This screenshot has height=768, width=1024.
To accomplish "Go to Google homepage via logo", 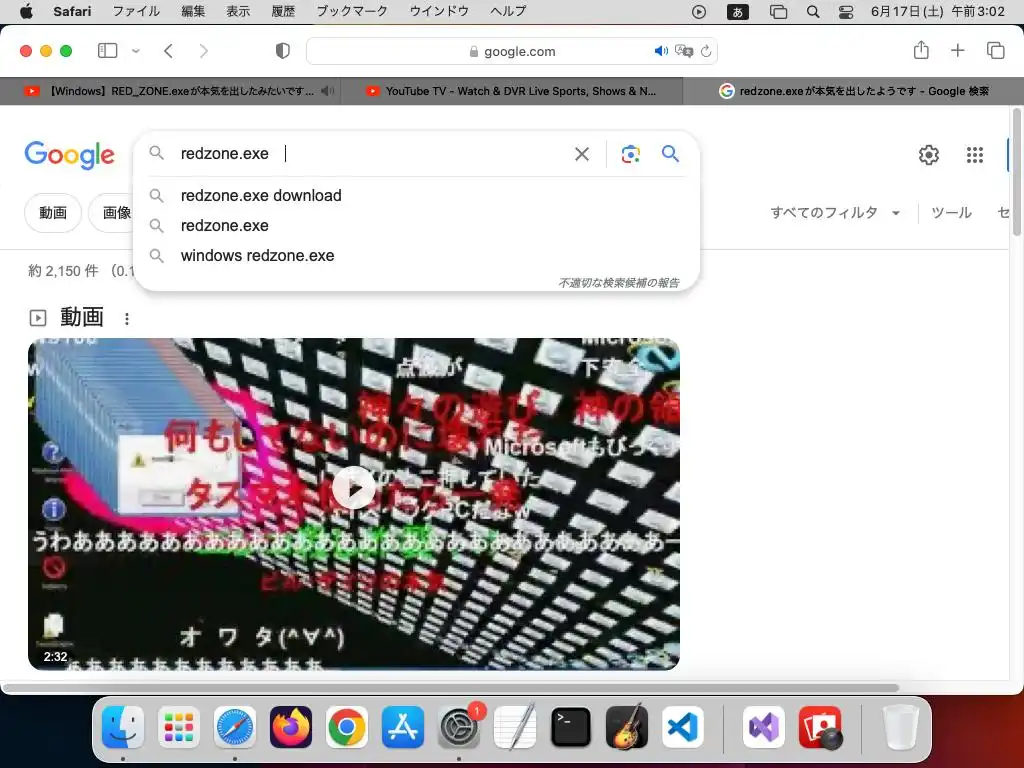I will point(70,155).
